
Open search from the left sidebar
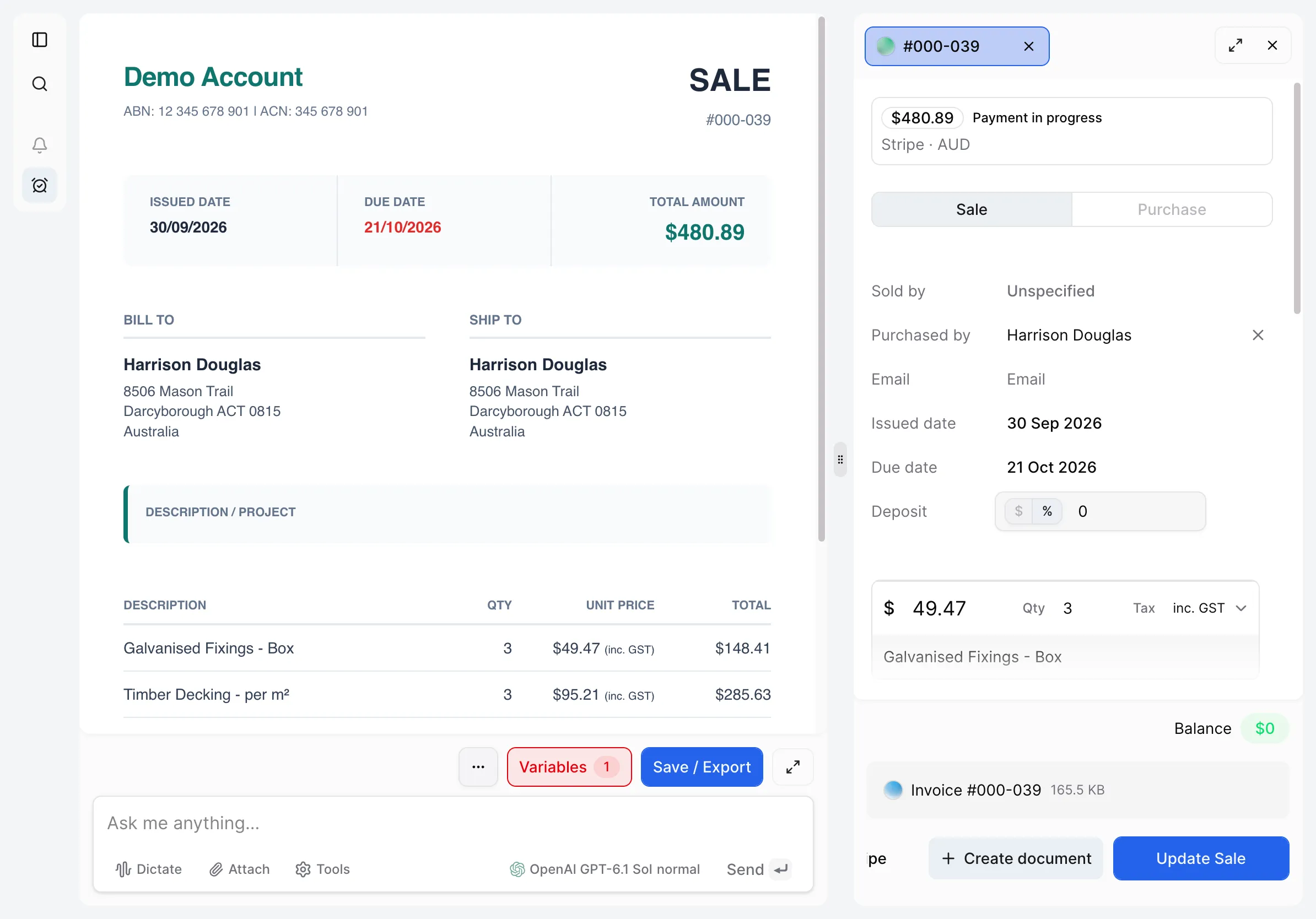[x=40, y=84]
